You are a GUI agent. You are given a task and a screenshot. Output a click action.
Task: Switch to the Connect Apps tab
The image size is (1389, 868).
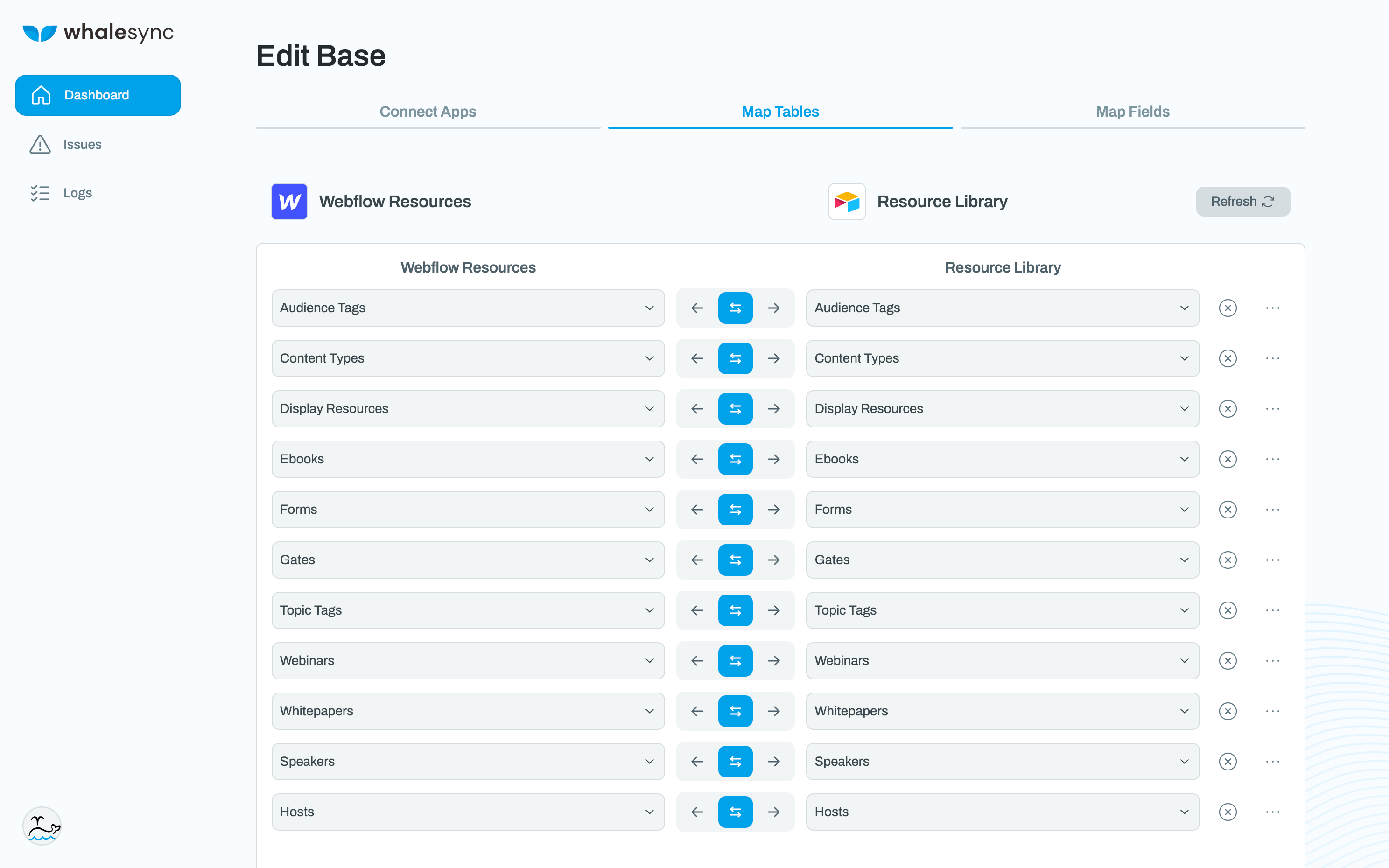tap(428, 112)
